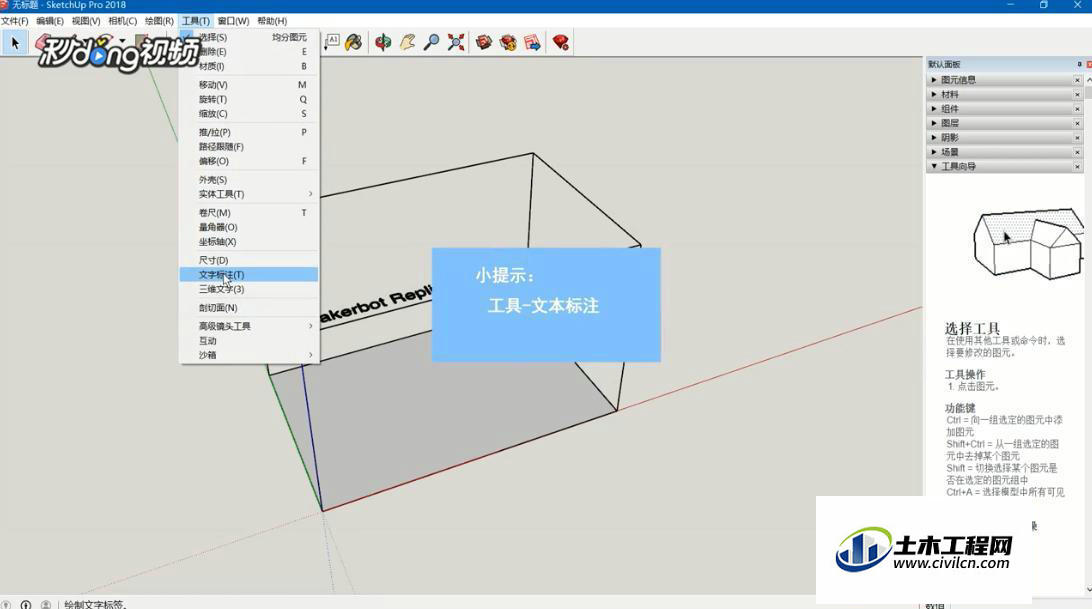Choose 互动 menu item
The width and height of the screenshot is (1092, 609).
coord(249,341)
